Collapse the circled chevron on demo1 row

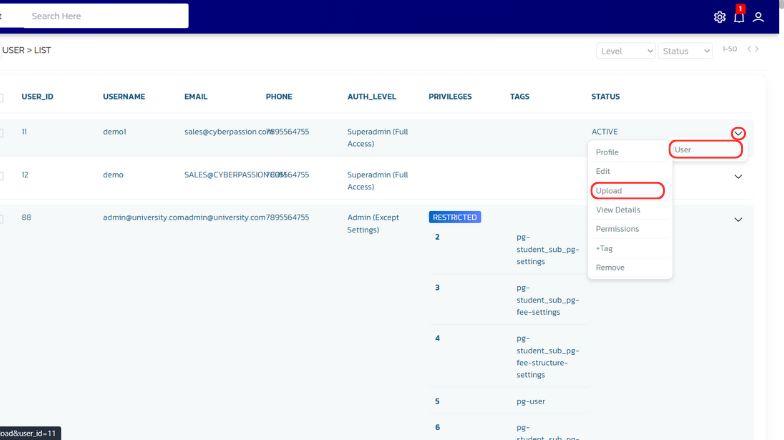[x=738, y=133]
